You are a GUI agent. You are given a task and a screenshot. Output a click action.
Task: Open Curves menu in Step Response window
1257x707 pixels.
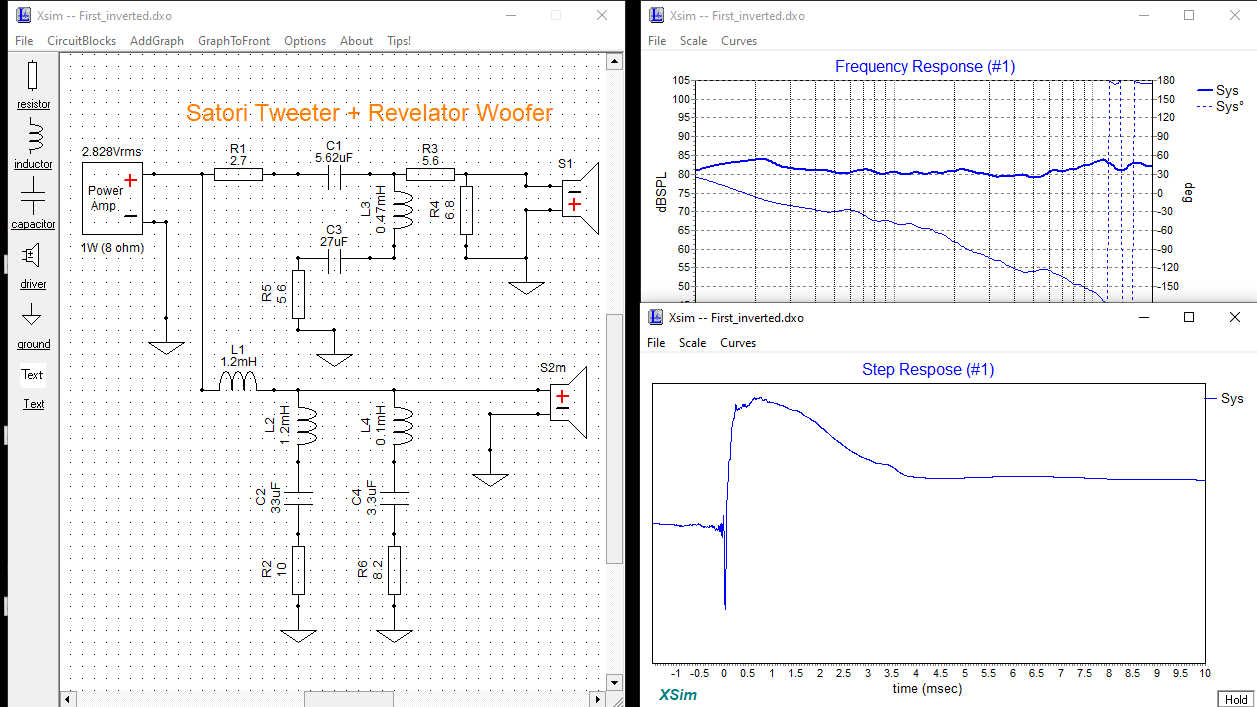(x=739, y=343)
